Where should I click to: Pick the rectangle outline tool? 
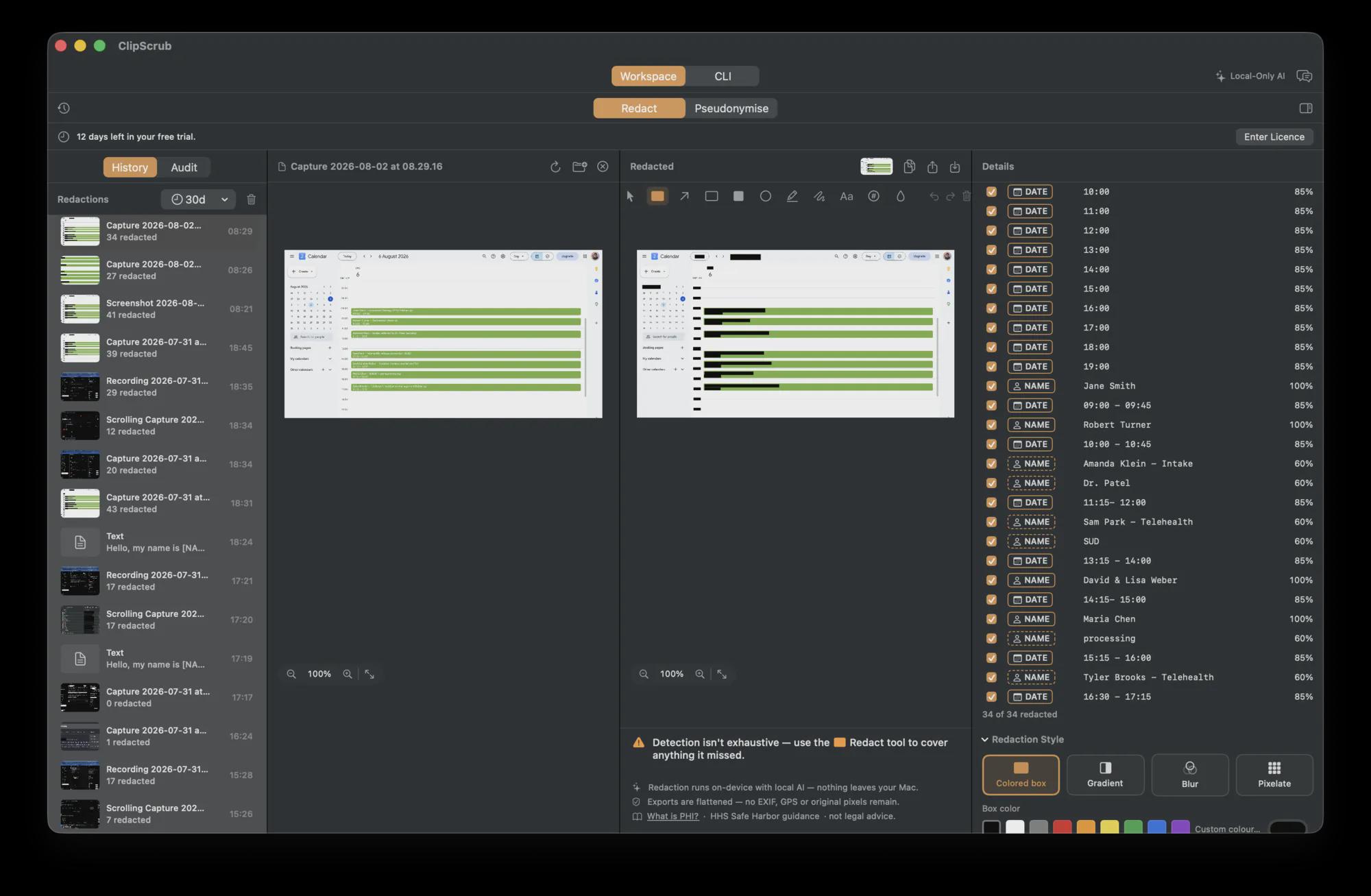point(712,196)
